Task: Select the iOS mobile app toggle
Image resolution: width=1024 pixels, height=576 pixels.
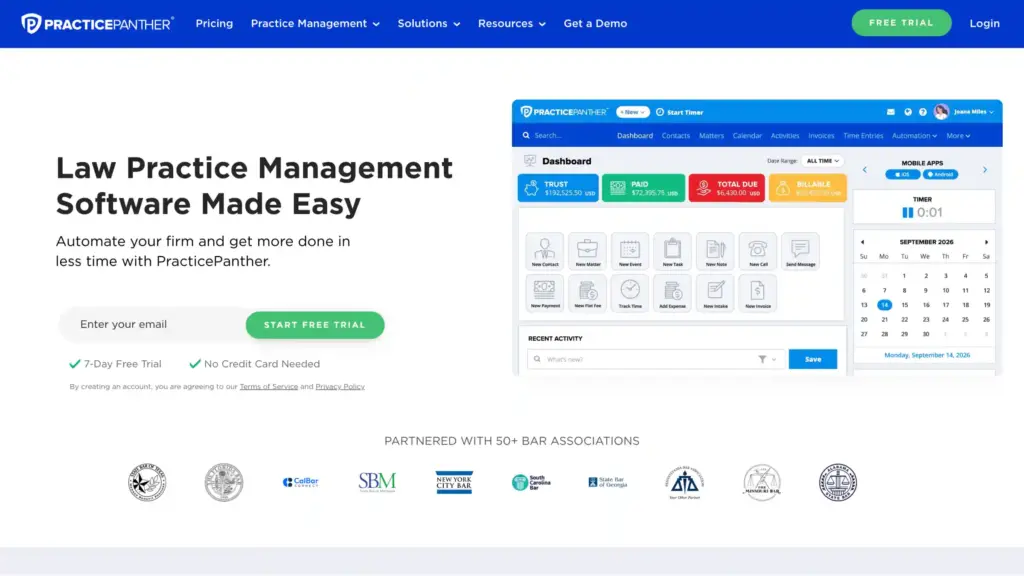Action: [903, 174]
